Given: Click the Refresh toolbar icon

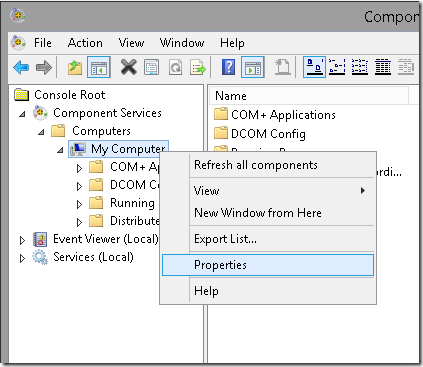Looking at the screenshot, I should point(175,68).
